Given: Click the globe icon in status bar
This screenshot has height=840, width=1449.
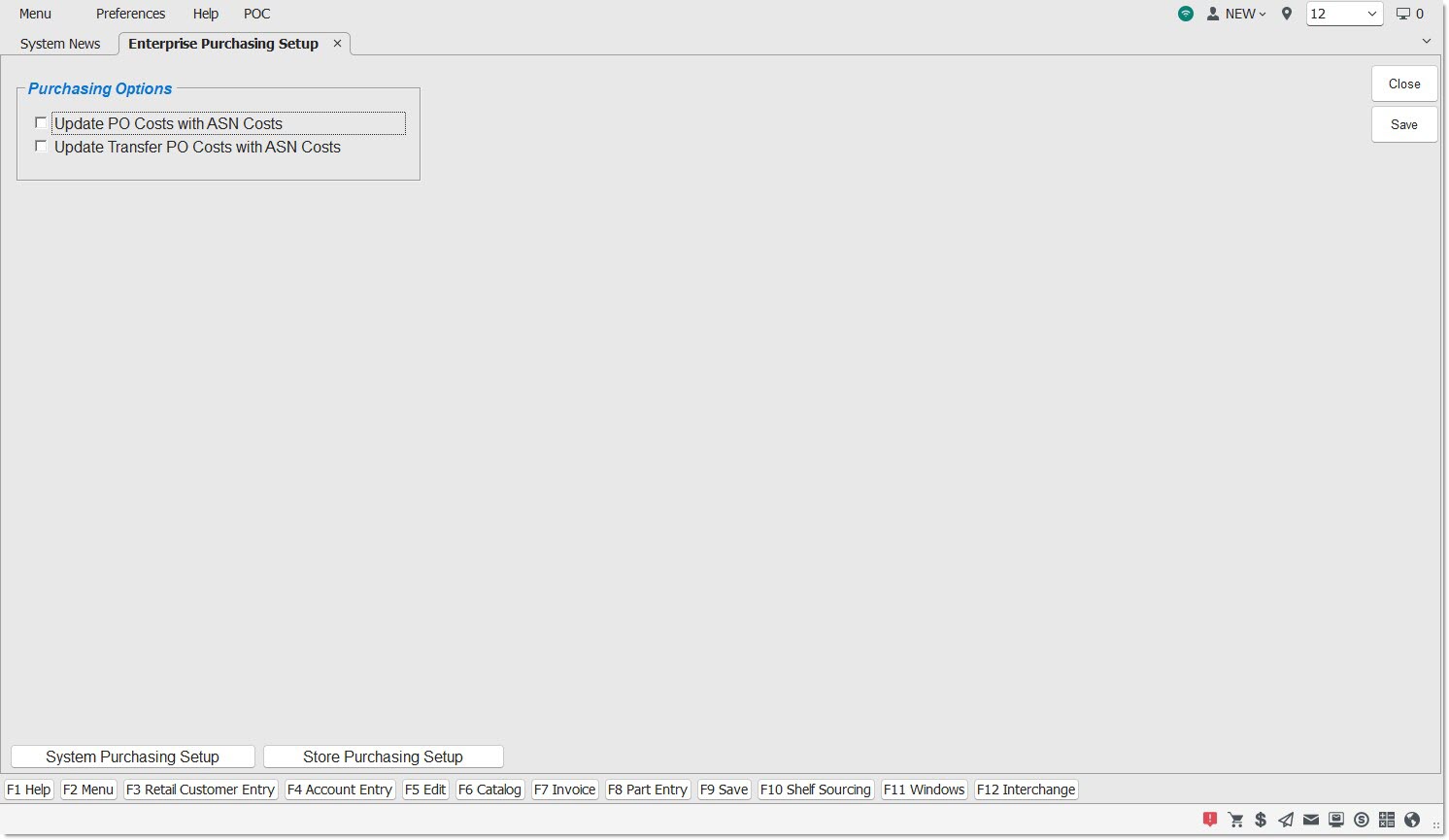Looking at the screenshot, I should click(x=1412, y=820).
